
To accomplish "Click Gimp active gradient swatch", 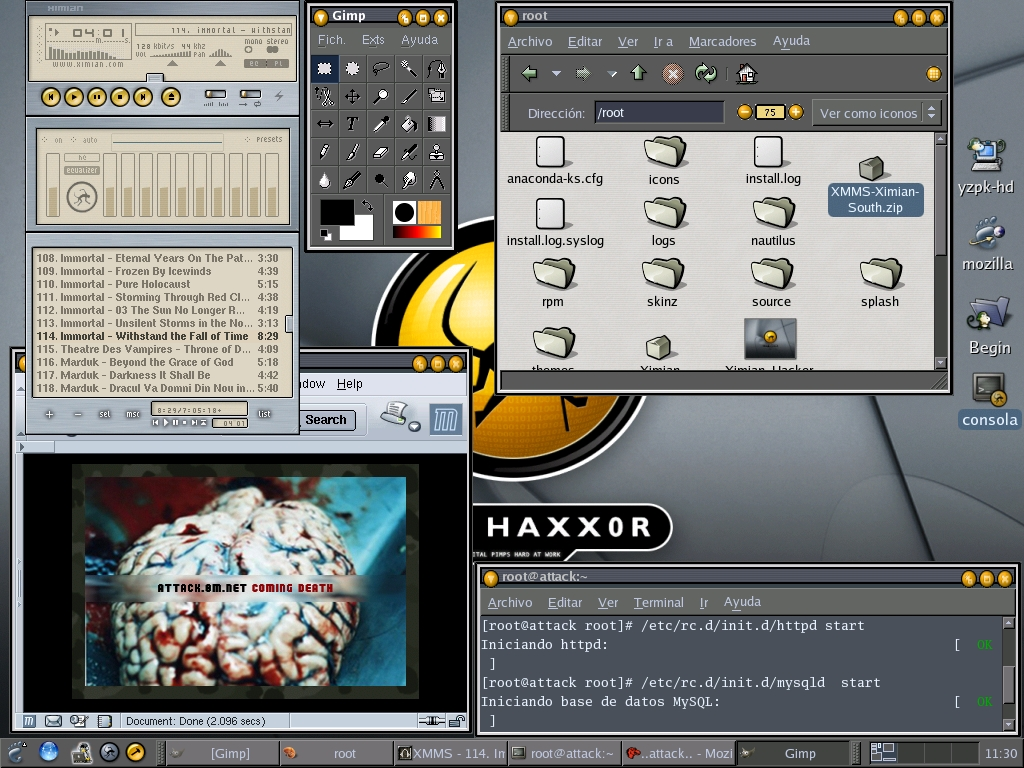I will coord(417,231).
